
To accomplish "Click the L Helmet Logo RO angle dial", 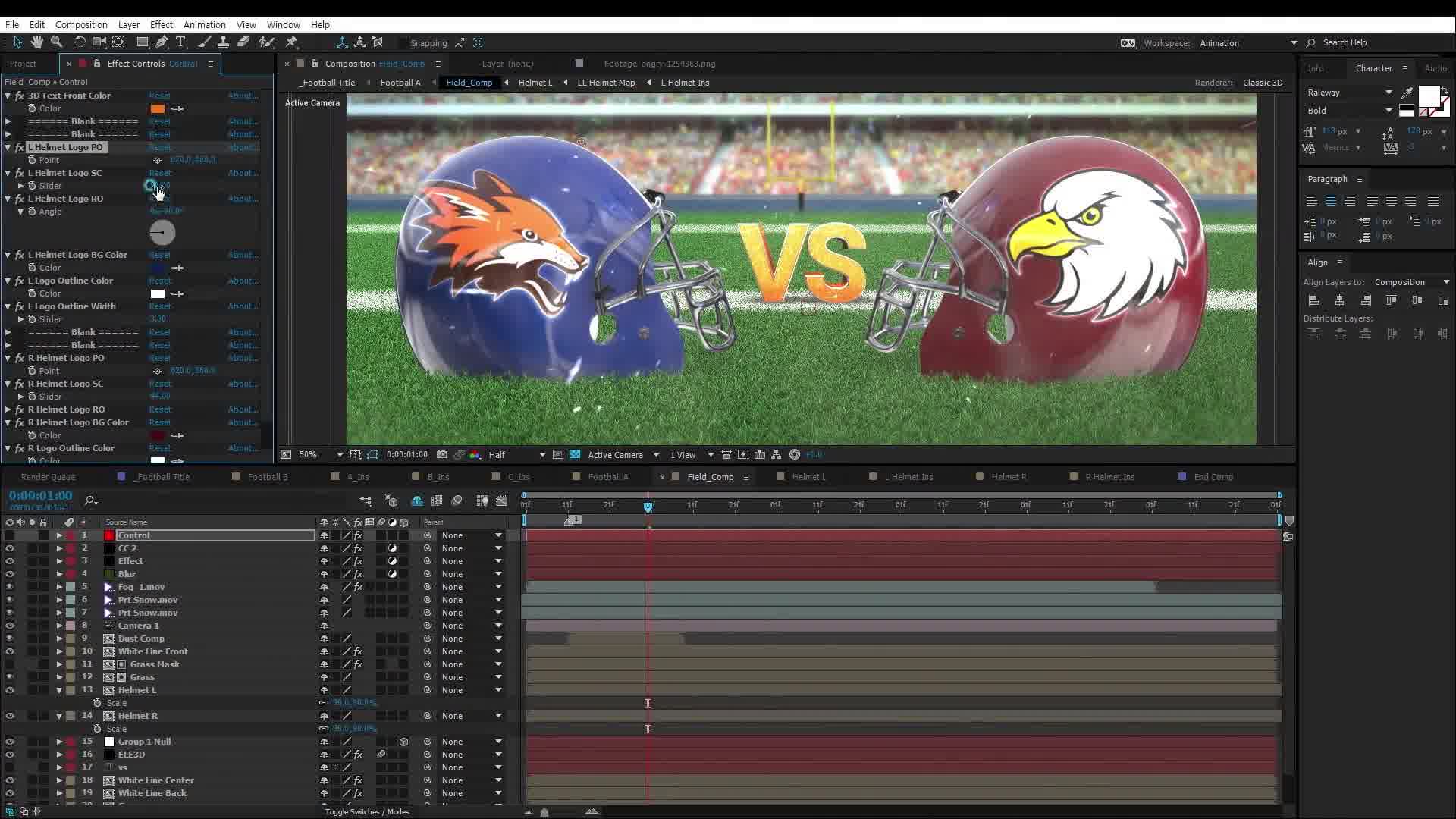I will point(162,233).
